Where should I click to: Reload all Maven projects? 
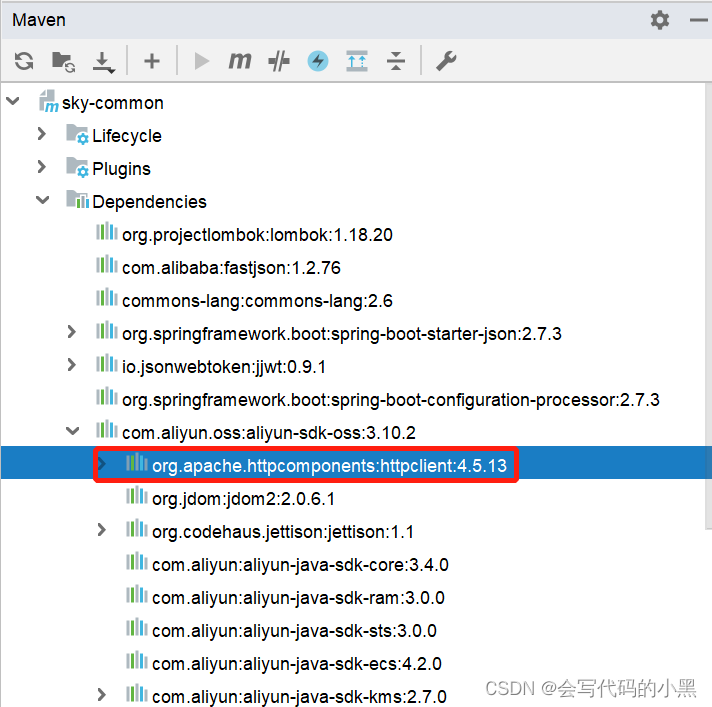(x=24, y=61)
